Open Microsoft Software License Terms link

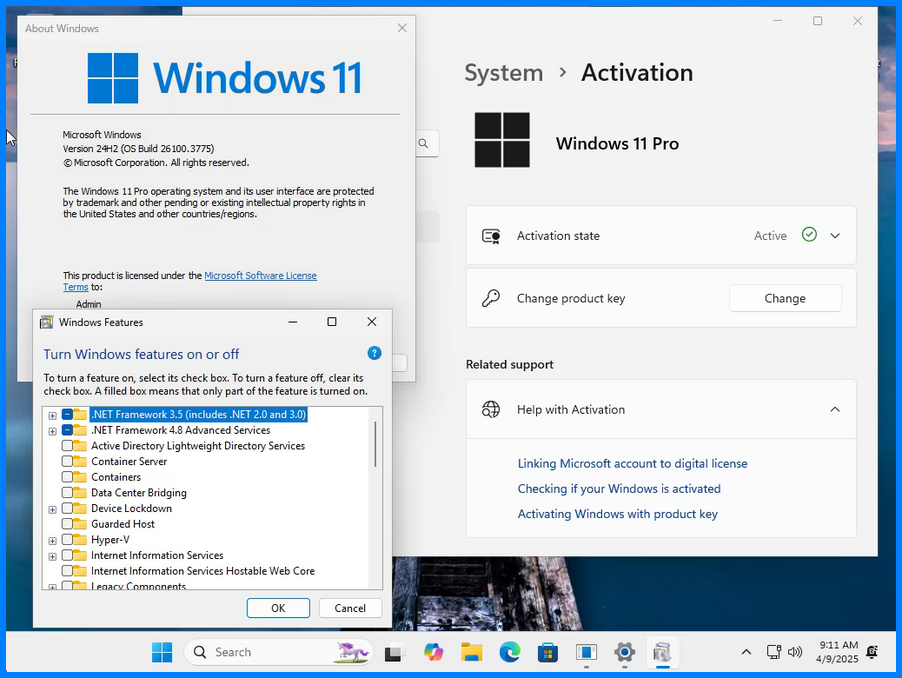pos(260,275)
